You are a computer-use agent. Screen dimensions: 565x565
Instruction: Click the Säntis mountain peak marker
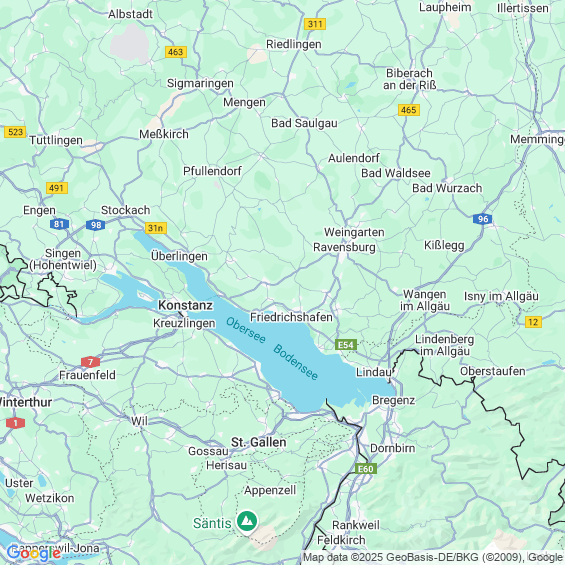pyautogui.click(x=247, y=521)
